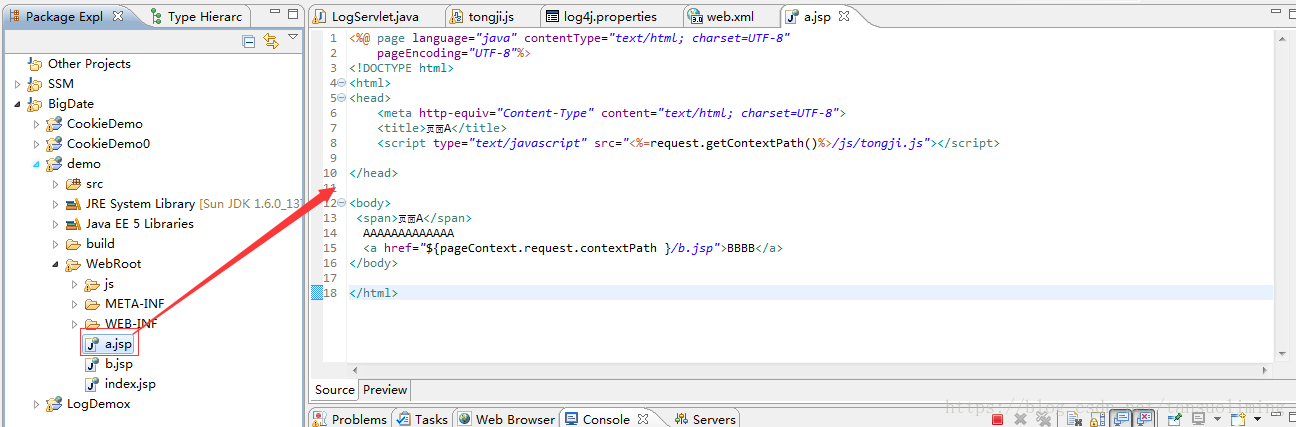The width and height of the screenshot is (1296, 427).
Task: Close the Package Explorer tab
Action: (x=118, y=16)
